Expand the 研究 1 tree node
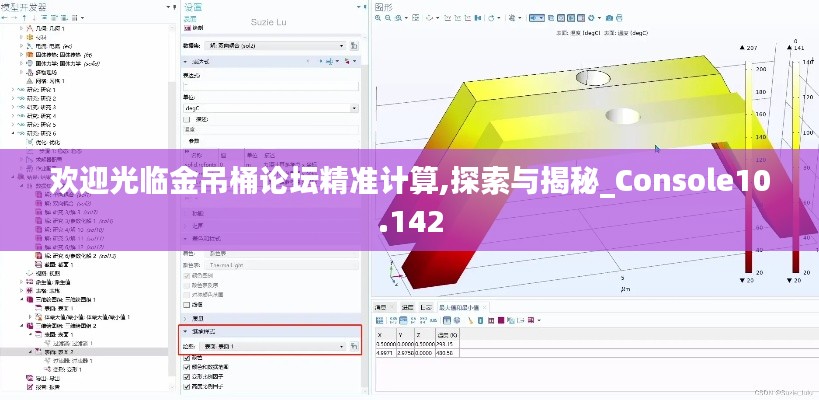This screenshot has height=400, width=819. [x=14, y=90]
